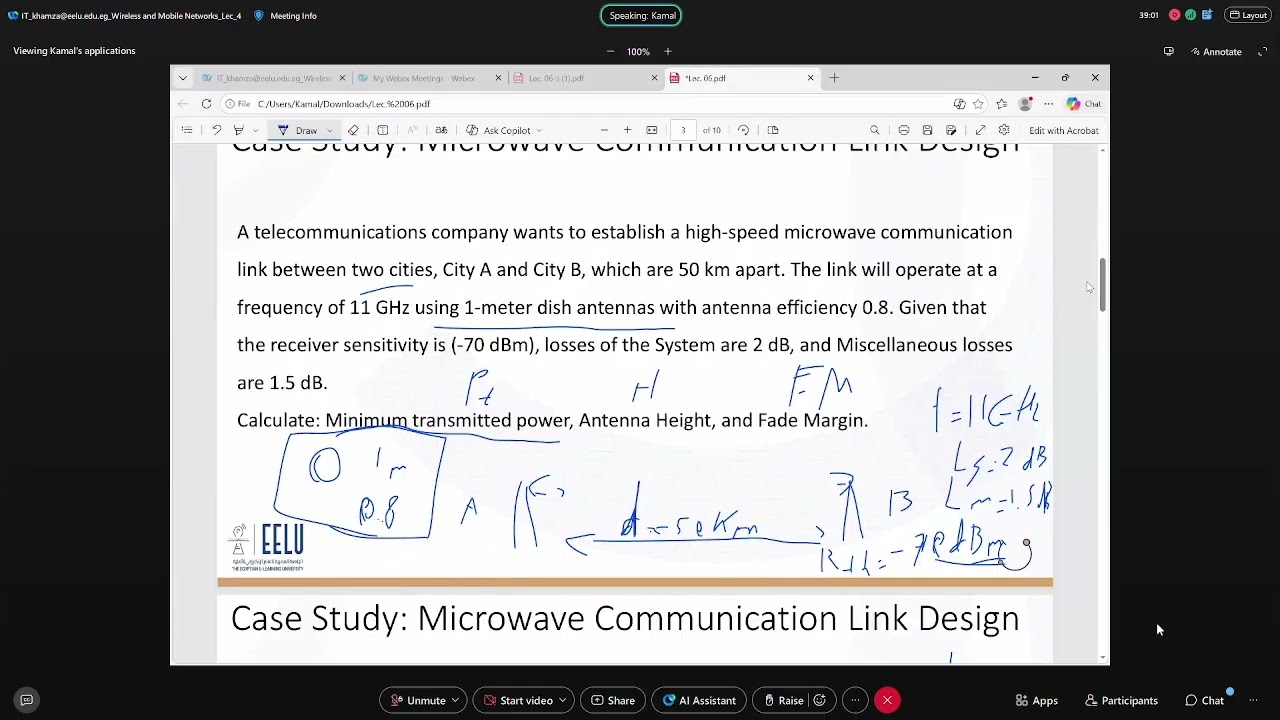Save the PDF using save icon
The width and height of the screenshot is (1280, 720).
coord(928,130)
